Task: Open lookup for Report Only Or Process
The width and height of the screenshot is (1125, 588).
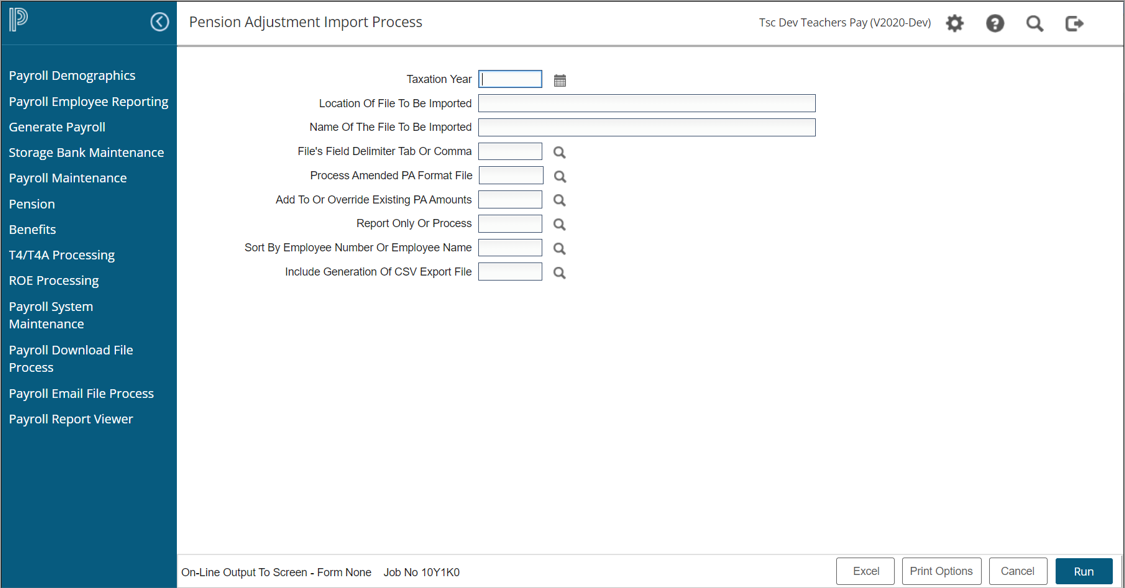Action: click(560, 224)
